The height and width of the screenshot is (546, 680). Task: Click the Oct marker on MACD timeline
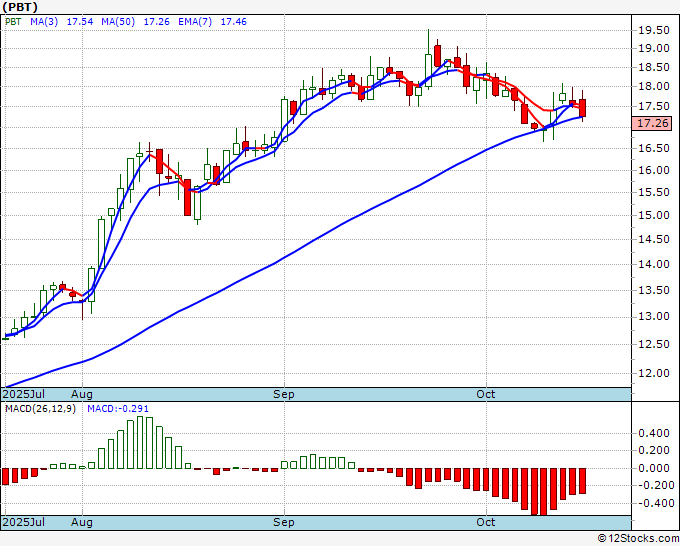coord(485,522)
